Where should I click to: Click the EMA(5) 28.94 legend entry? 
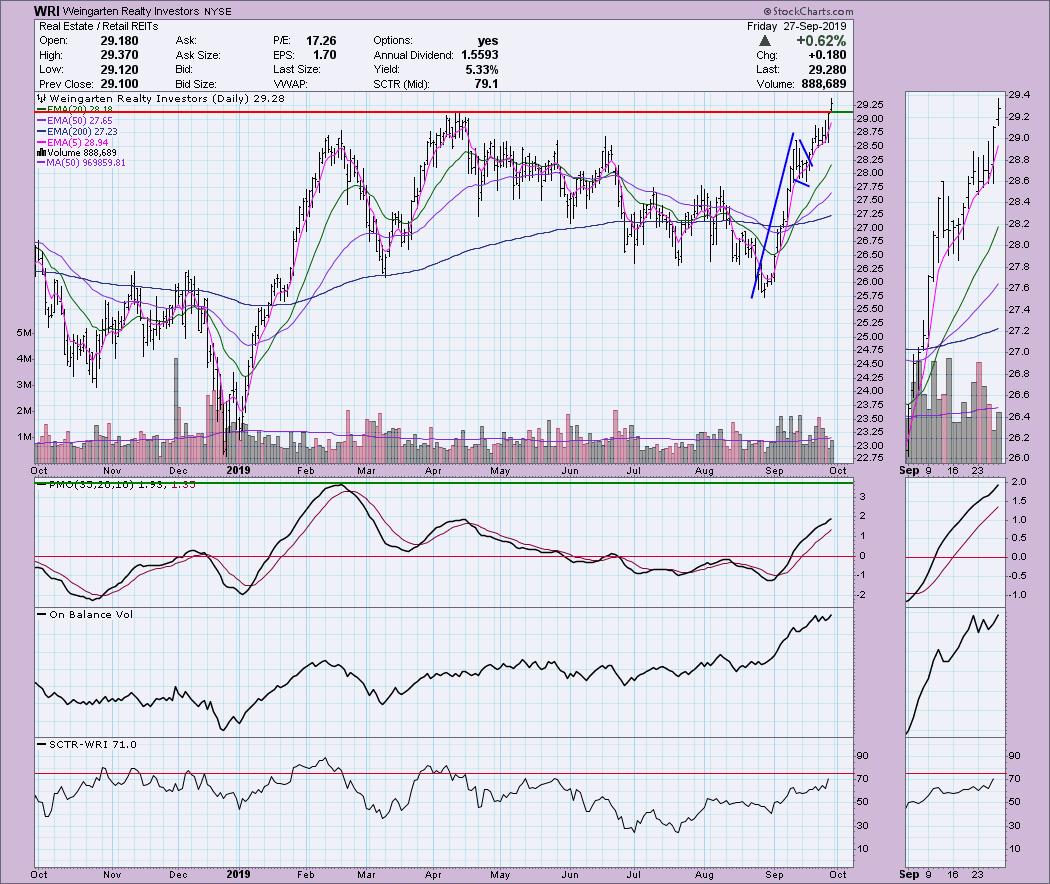pos(73,143)
